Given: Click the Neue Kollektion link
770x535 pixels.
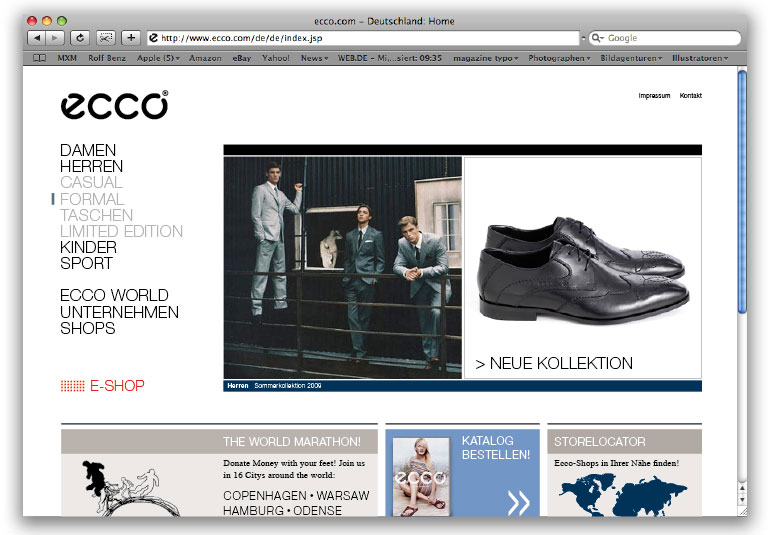Looking at the screenshot, I should coord(554,364).
